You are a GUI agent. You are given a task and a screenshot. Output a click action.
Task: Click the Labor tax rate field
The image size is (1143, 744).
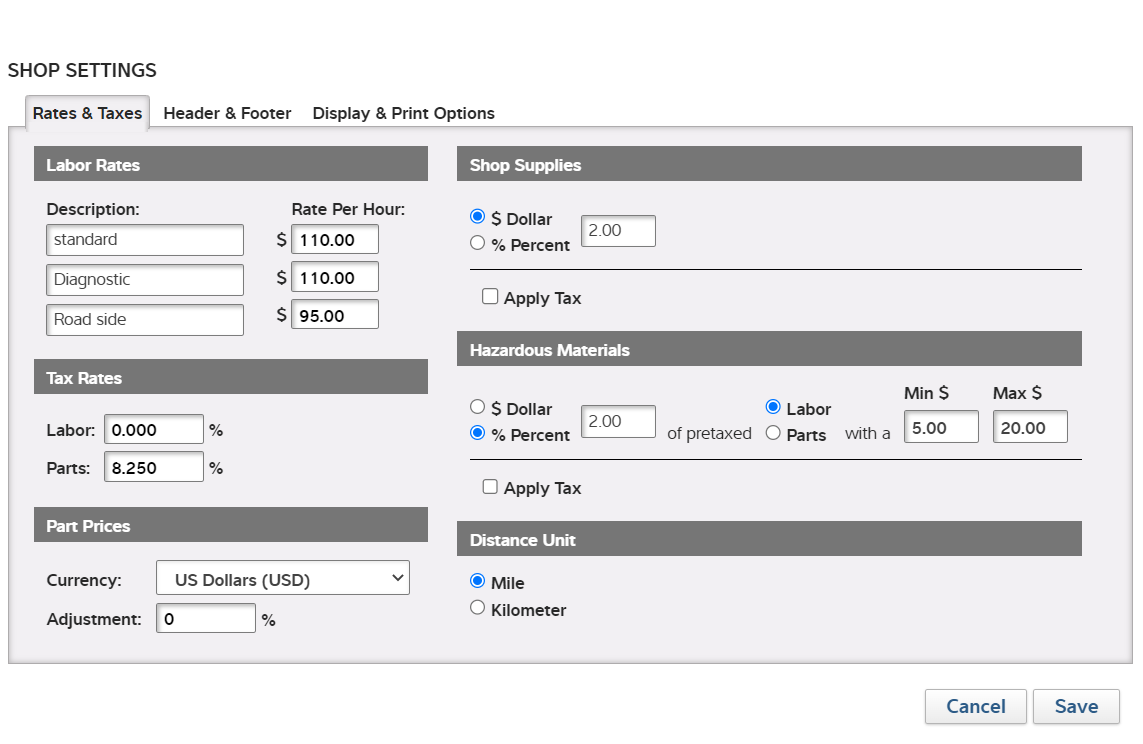pos(154,430)
